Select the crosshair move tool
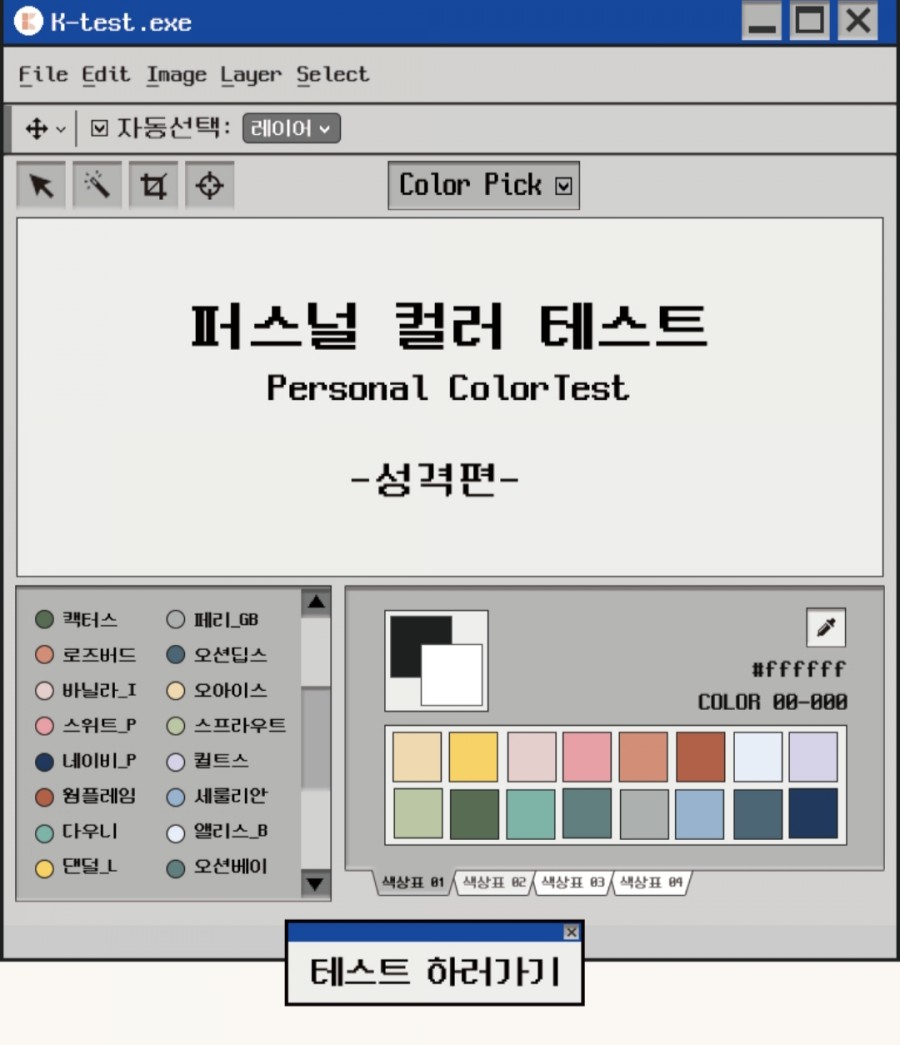Viewport: 900px width, 1045px height. click(209, 184)
